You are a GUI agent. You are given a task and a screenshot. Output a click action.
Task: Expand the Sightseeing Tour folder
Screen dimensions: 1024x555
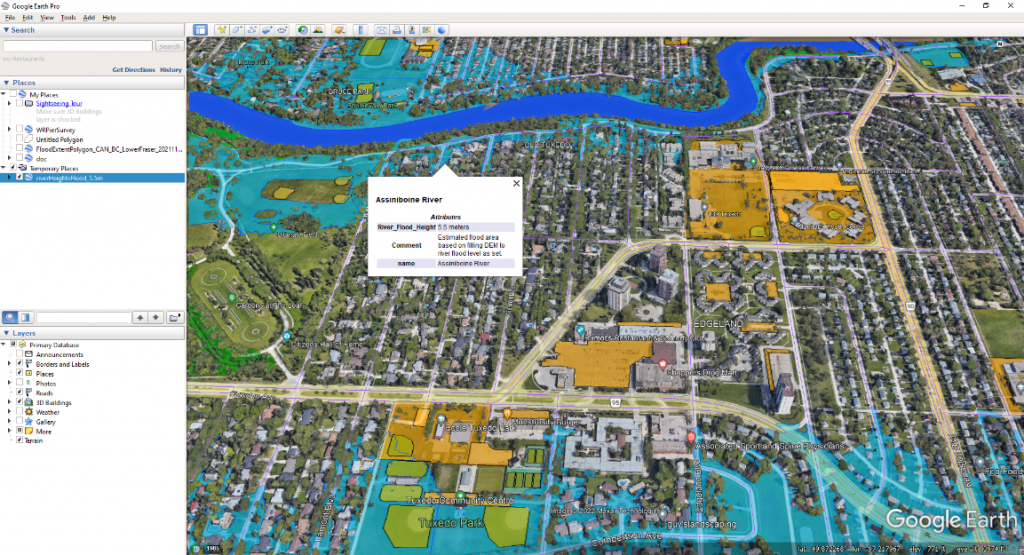click(10, 103)
